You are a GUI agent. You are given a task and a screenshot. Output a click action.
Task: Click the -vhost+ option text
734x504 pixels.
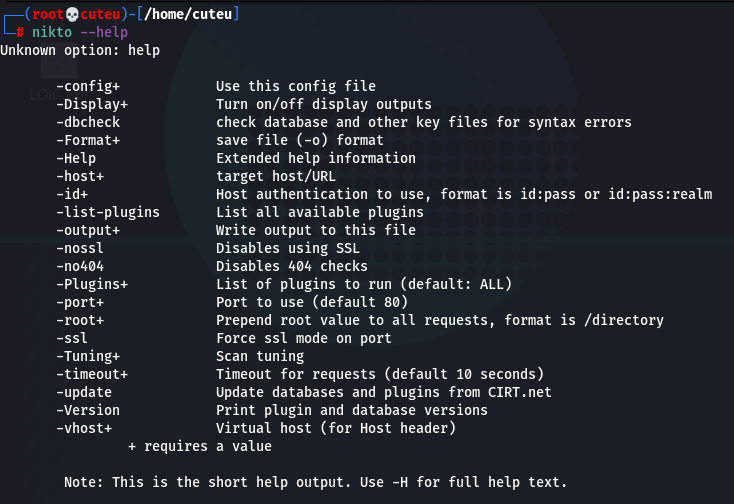pos(84,428)
